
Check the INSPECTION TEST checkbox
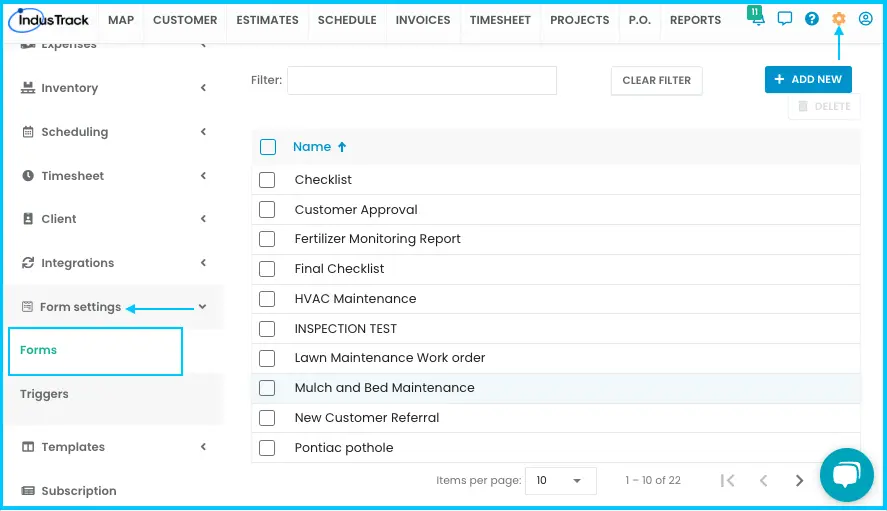267,329
